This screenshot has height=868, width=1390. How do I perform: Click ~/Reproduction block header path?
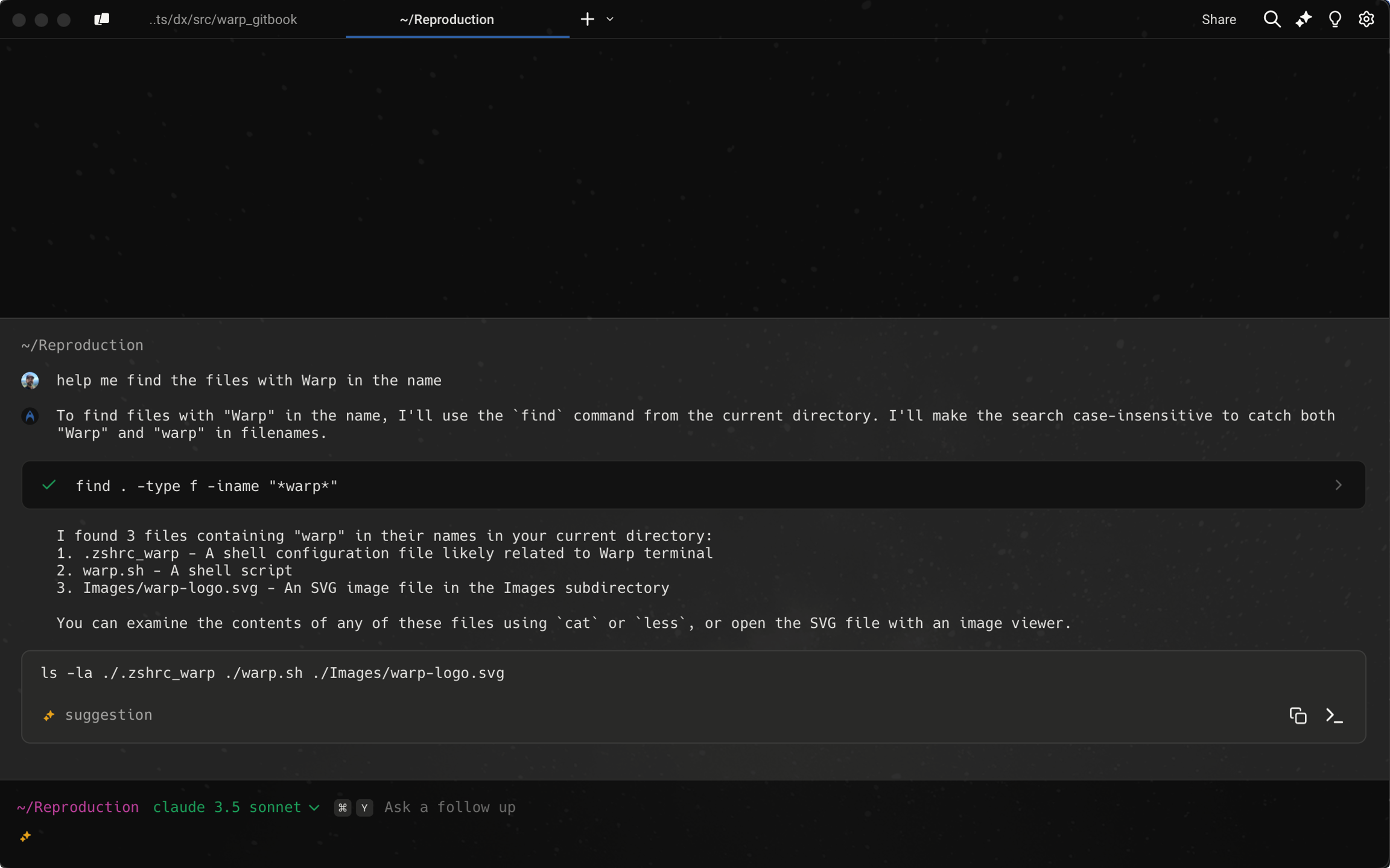pyautogui.click(x=83, y=345)
